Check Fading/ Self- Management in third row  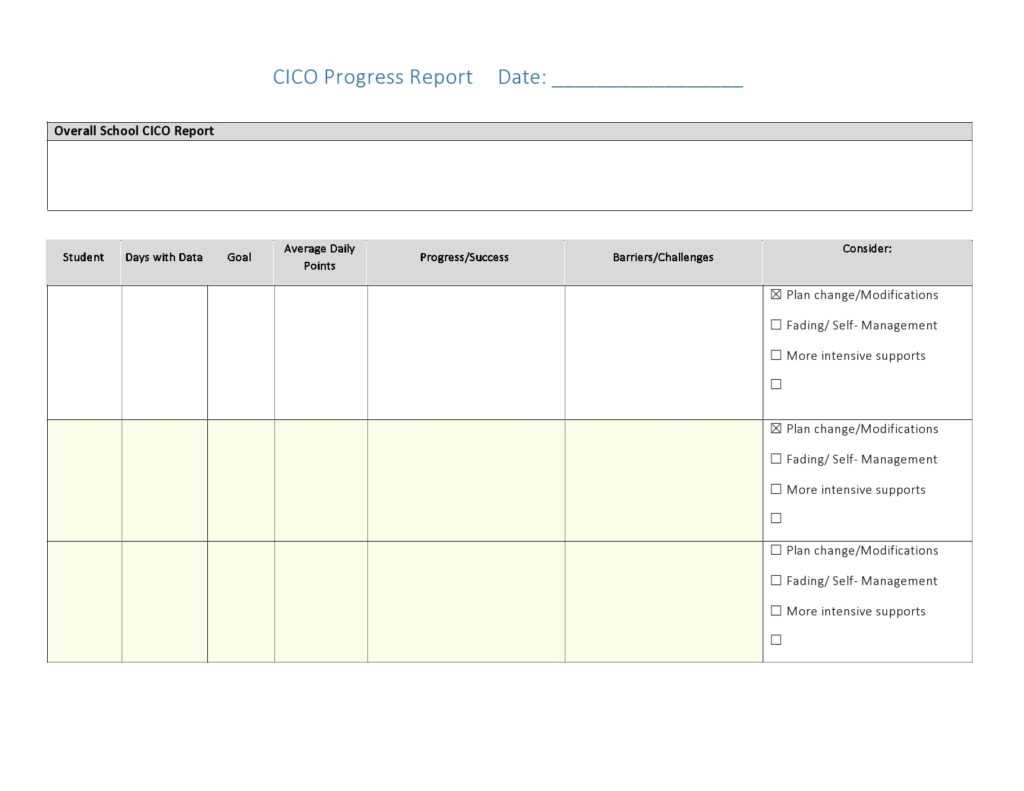[776, 579]
